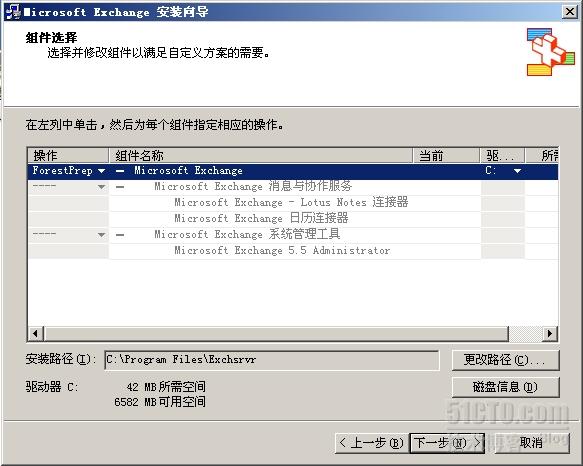This screenshot has width=583, height=466.
Task: Click the right scroll arrow of component list
Action: (x=550, y=334)
